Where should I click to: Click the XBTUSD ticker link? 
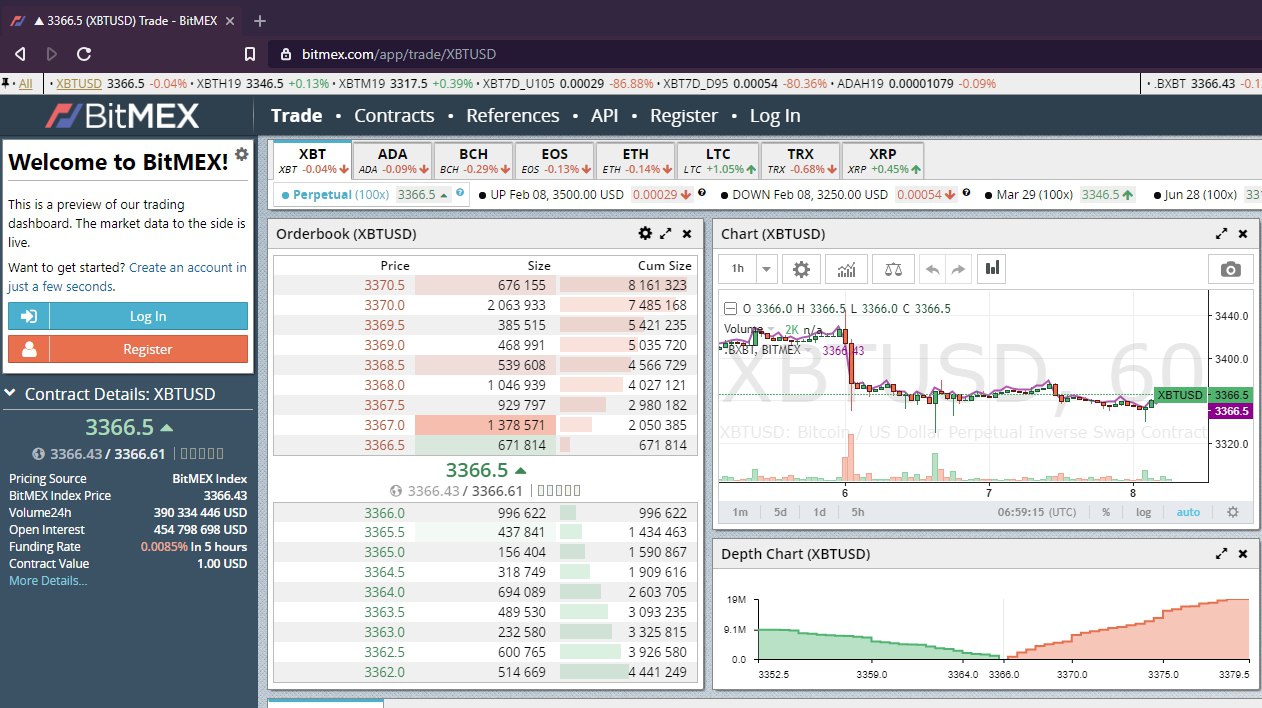point(79,83)
